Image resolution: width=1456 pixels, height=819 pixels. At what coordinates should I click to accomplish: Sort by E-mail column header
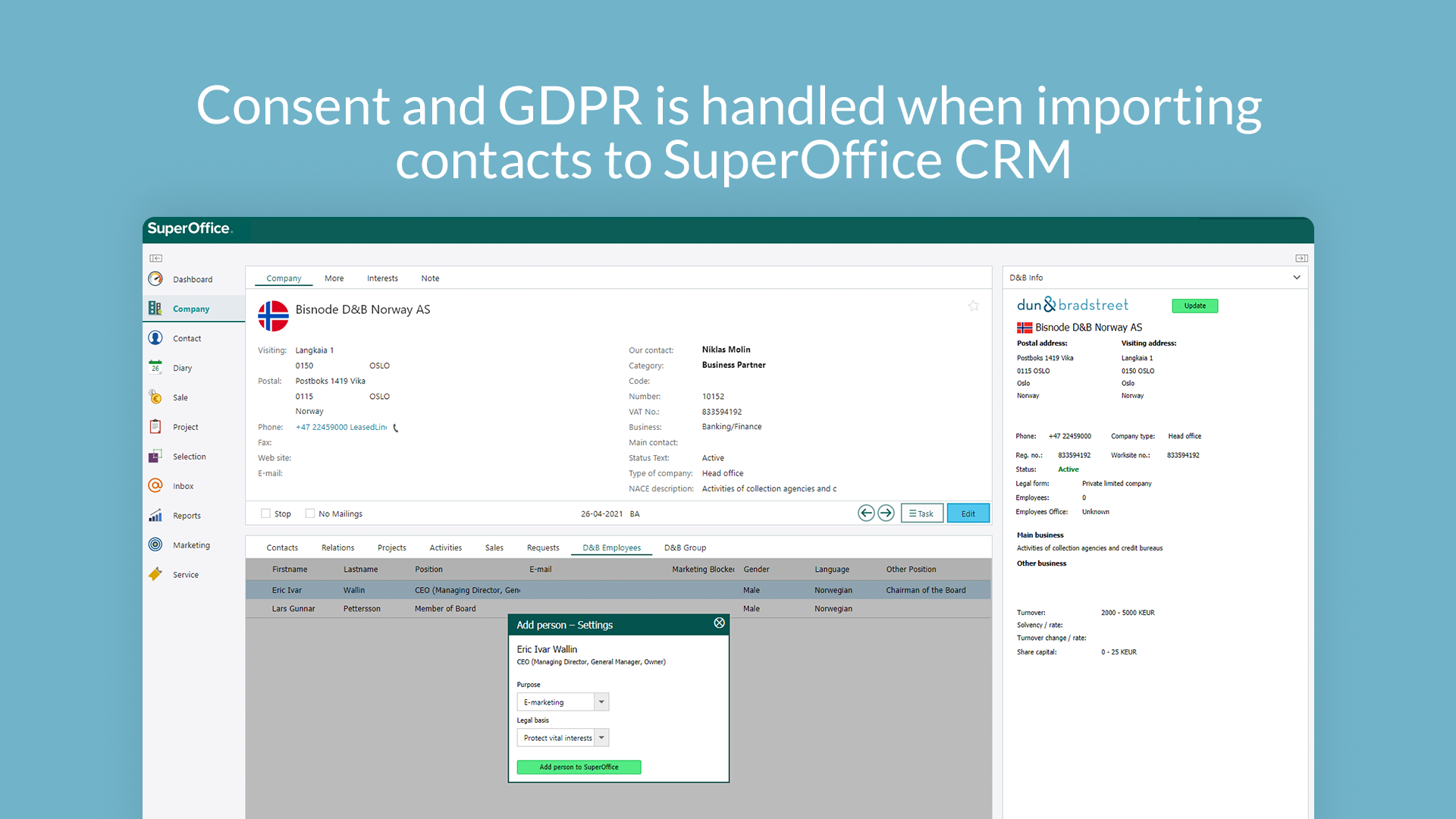pos(540,570)
